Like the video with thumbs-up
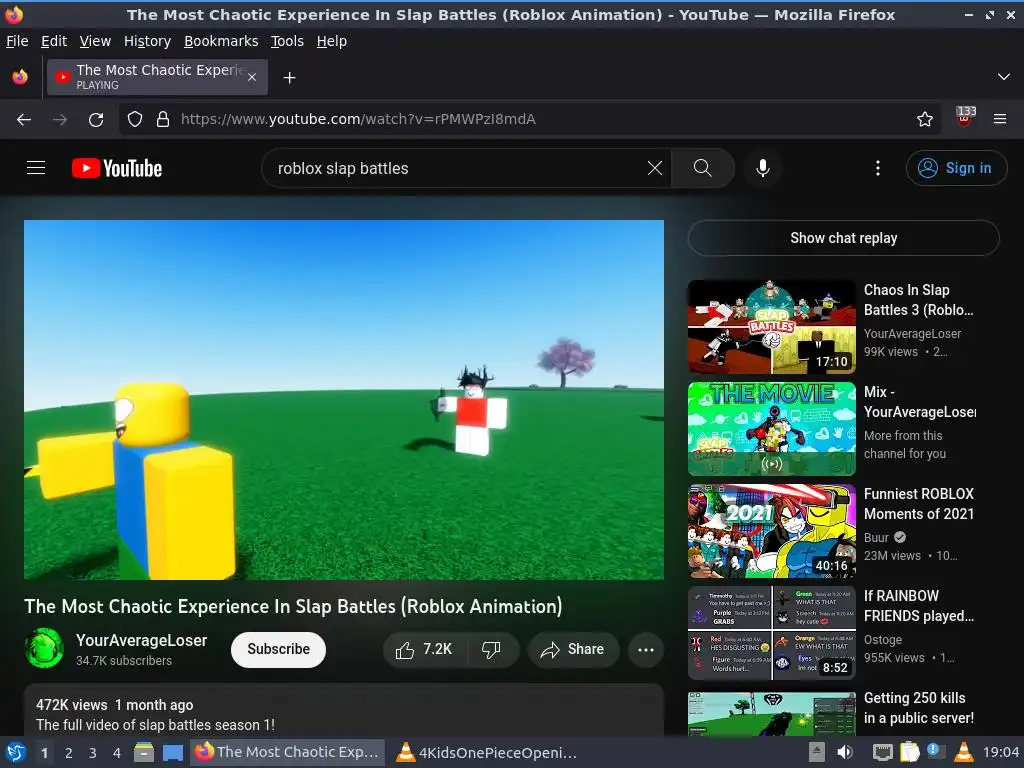This screenshot has height=768, width=1024. [x=423, y=649]
